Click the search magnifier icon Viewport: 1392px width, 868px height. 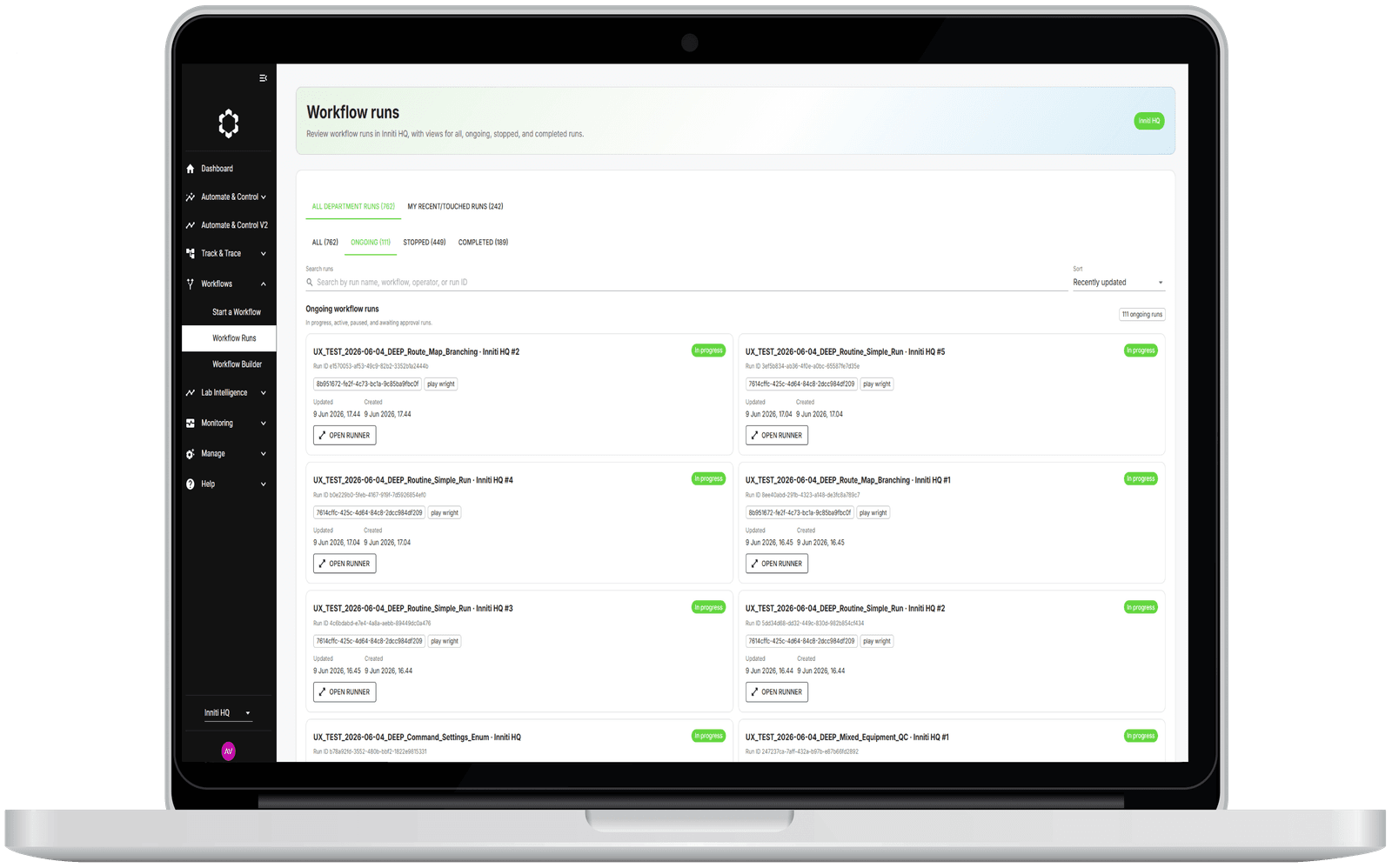click(310, 283)
